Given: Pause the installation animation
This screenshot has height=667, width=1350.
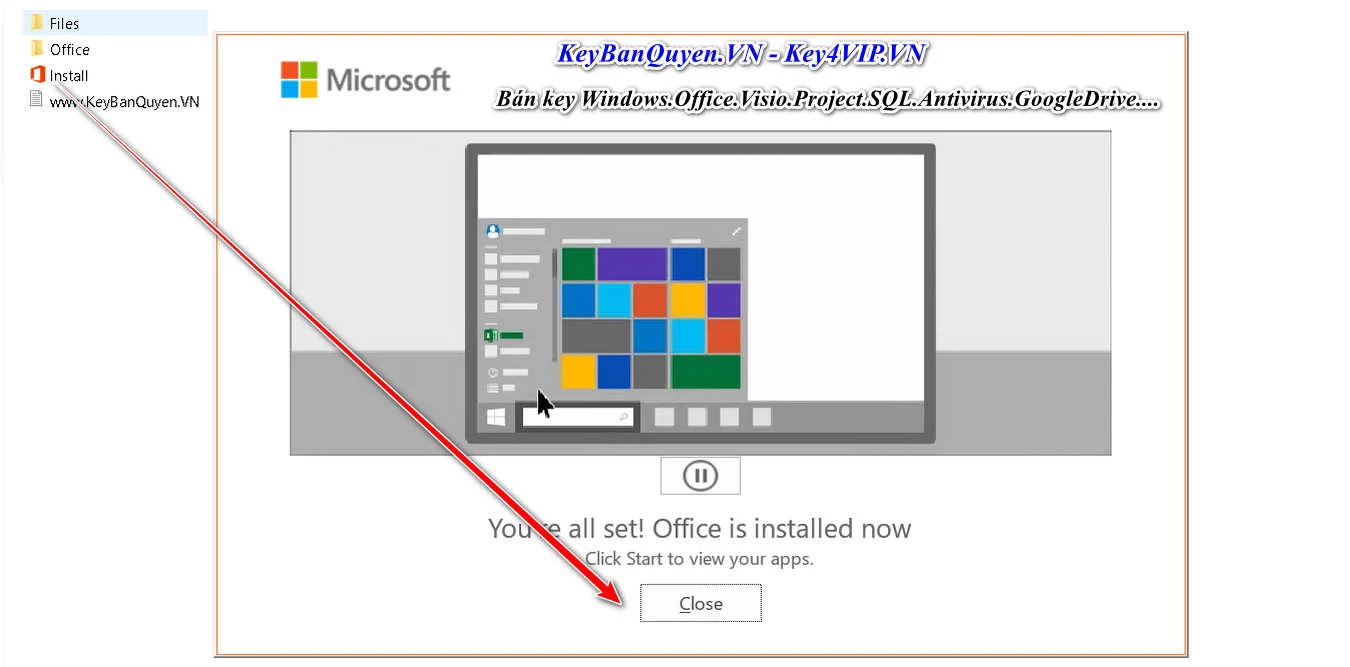Looking at the screenshot, I should tap(700, 476).
